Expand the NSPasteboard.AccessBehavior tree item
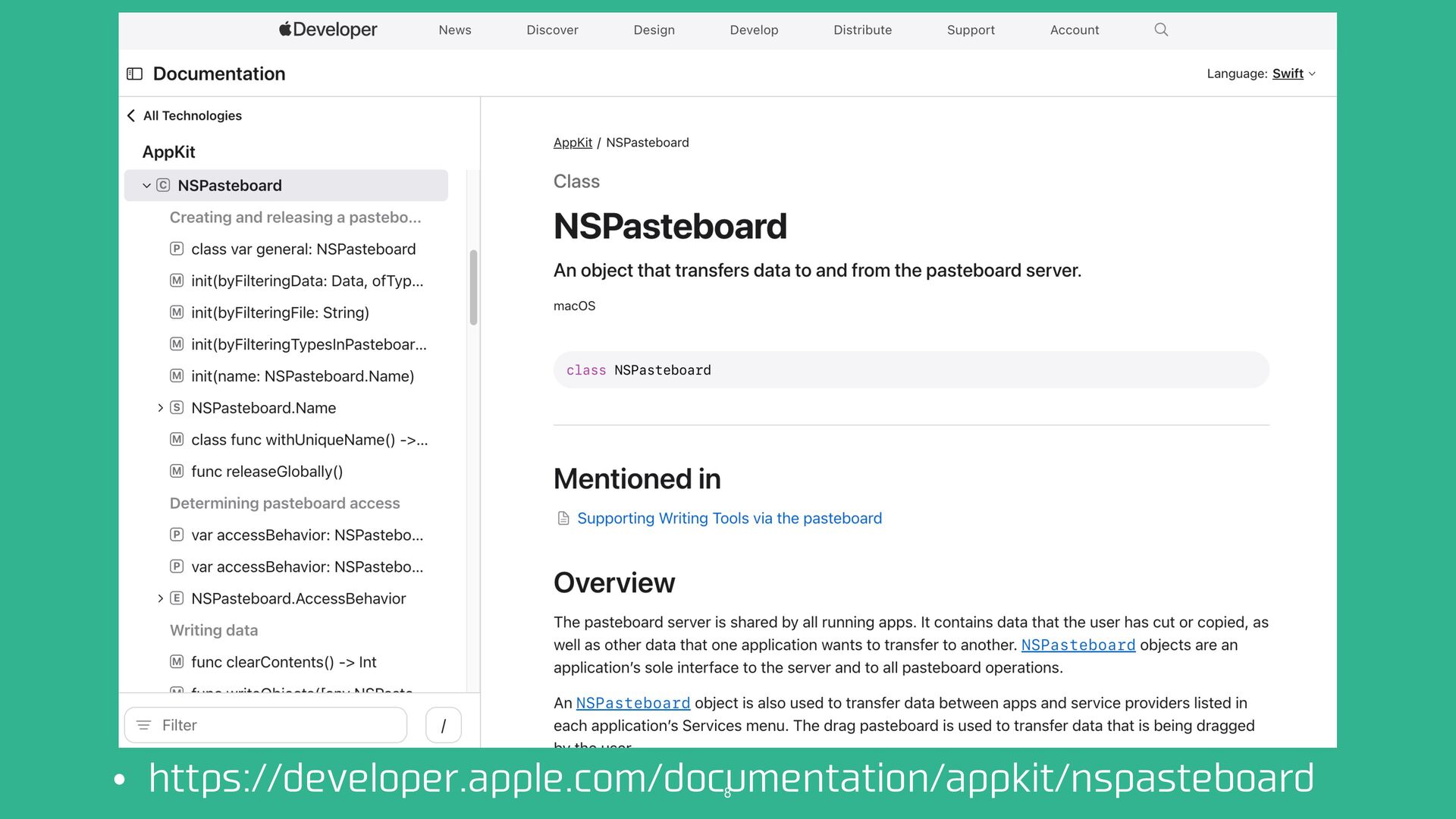Image resolution: width=1456 pixels, height=819 pixels. click(x=160, y=598)
